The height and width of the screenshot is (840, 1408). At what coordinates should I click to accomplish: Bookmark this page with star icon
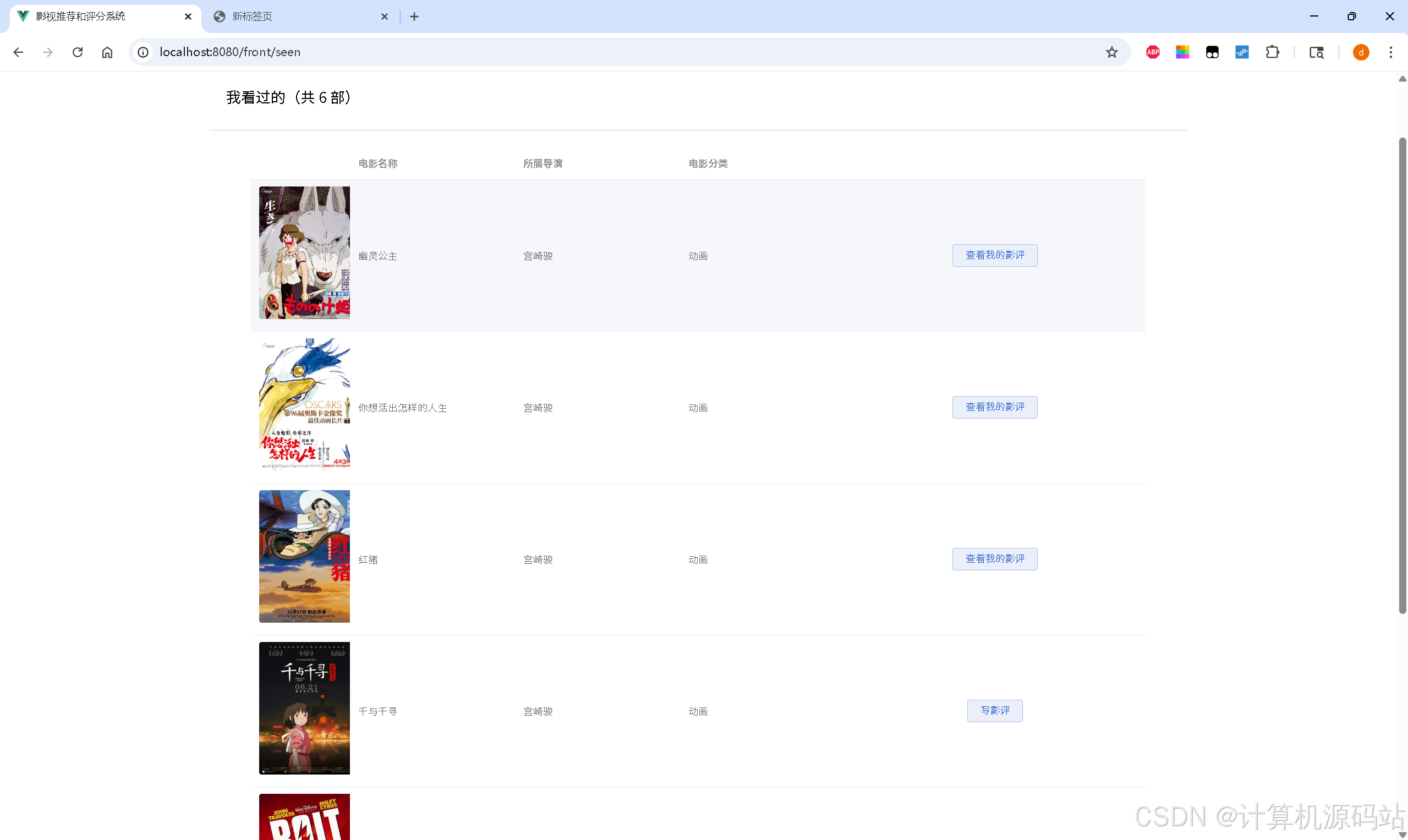point(1111,52)
